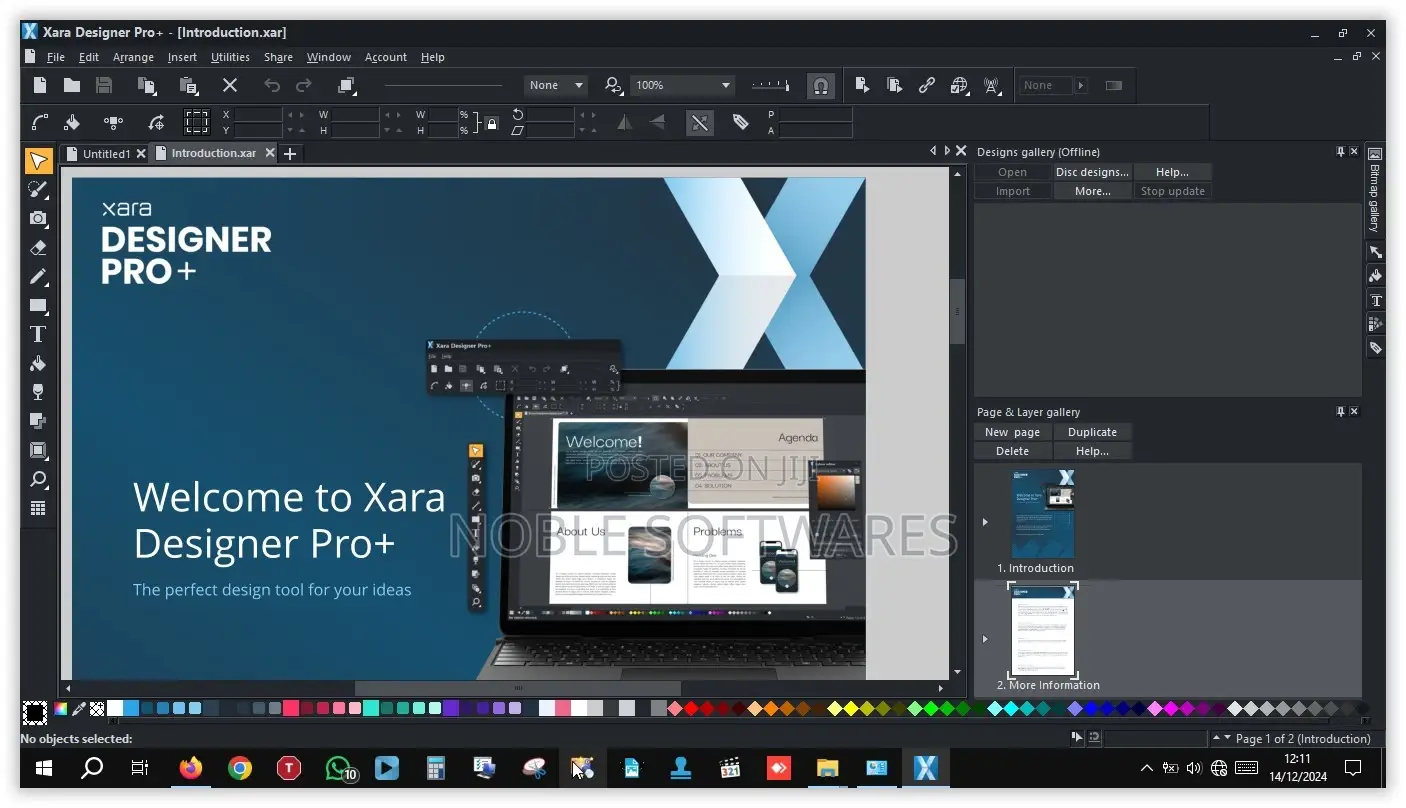Choose the Fill bucket tool
This screenshot has width=1406, height=808.
pyautogui.click(x=38, y=363)
